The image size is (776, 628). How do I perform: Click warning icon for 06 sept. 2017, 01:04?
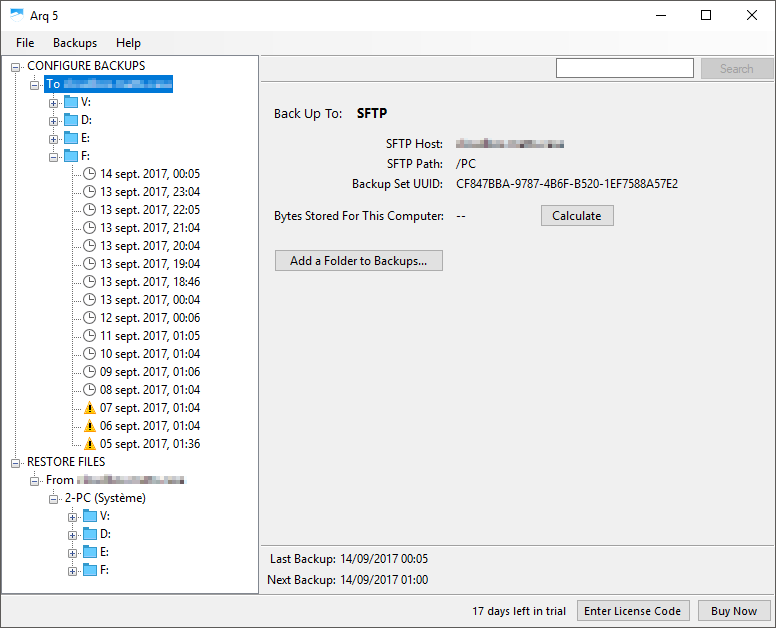tap(90, 426)
